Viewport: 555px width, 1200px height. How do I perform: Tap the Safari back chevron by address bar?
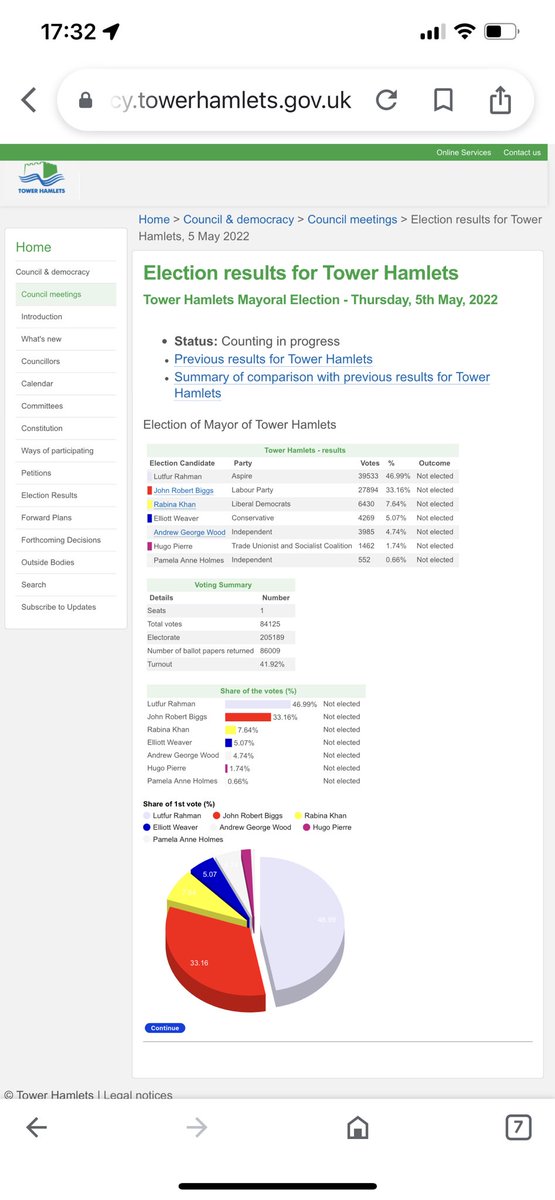coord(29,100)
